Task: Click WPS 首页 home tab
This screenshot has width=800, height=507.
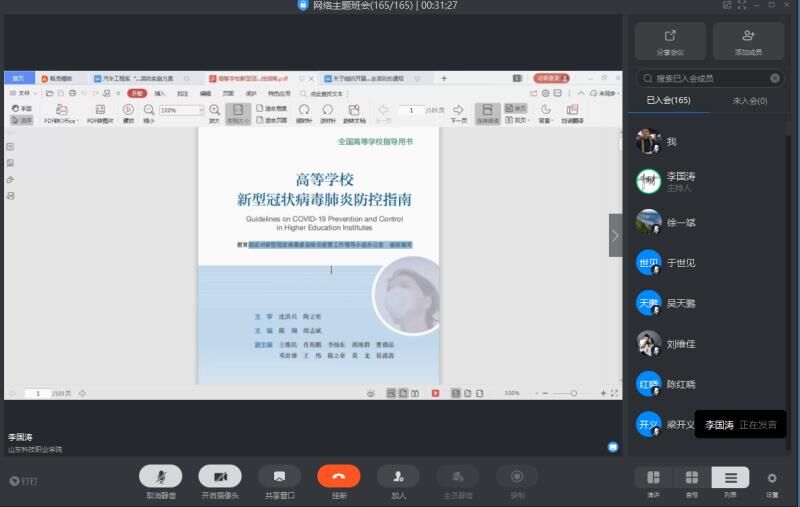Action: (19, 78)
